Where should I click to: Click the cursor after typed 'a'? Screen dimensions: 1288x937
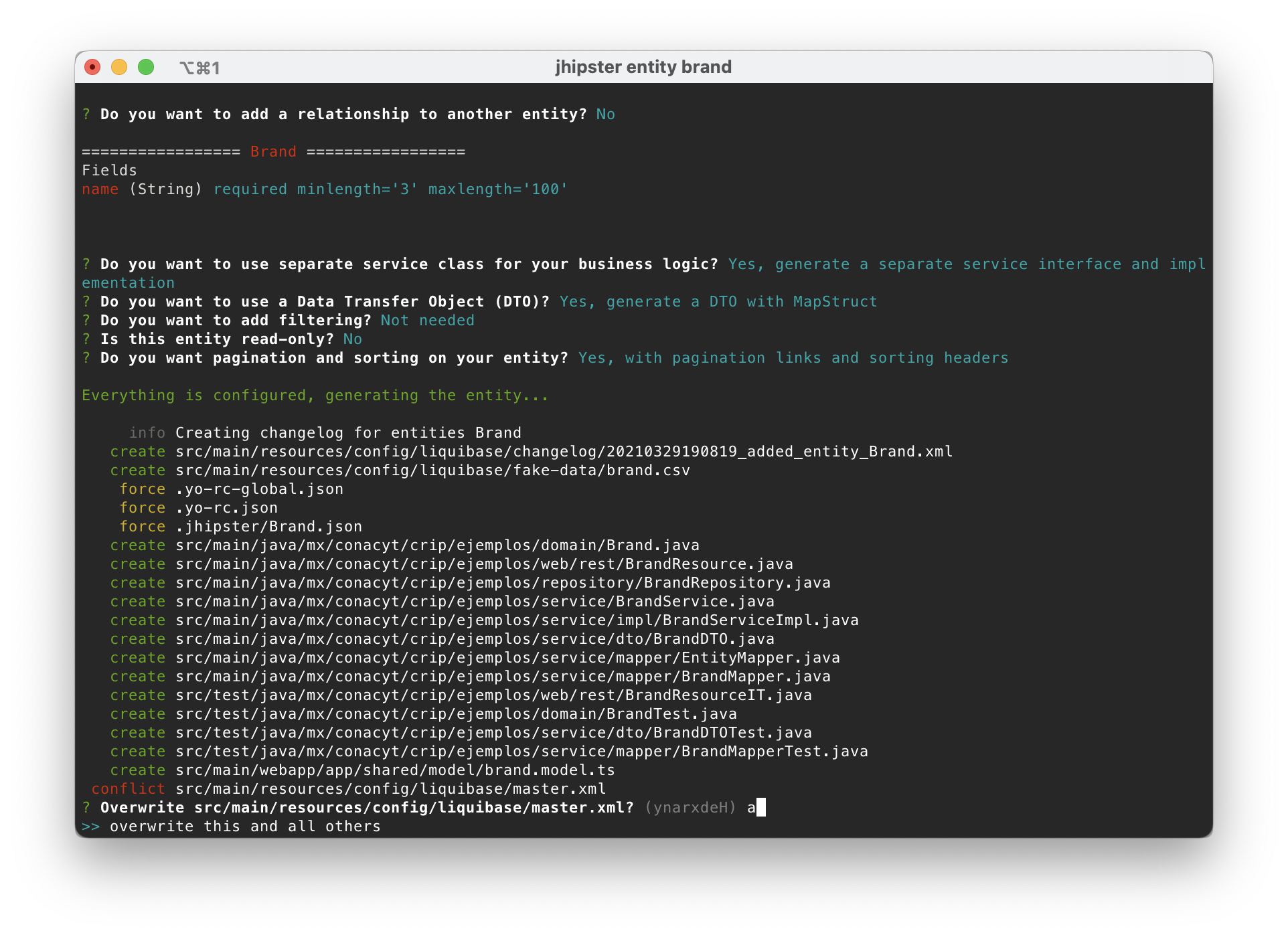pos(760,808)
